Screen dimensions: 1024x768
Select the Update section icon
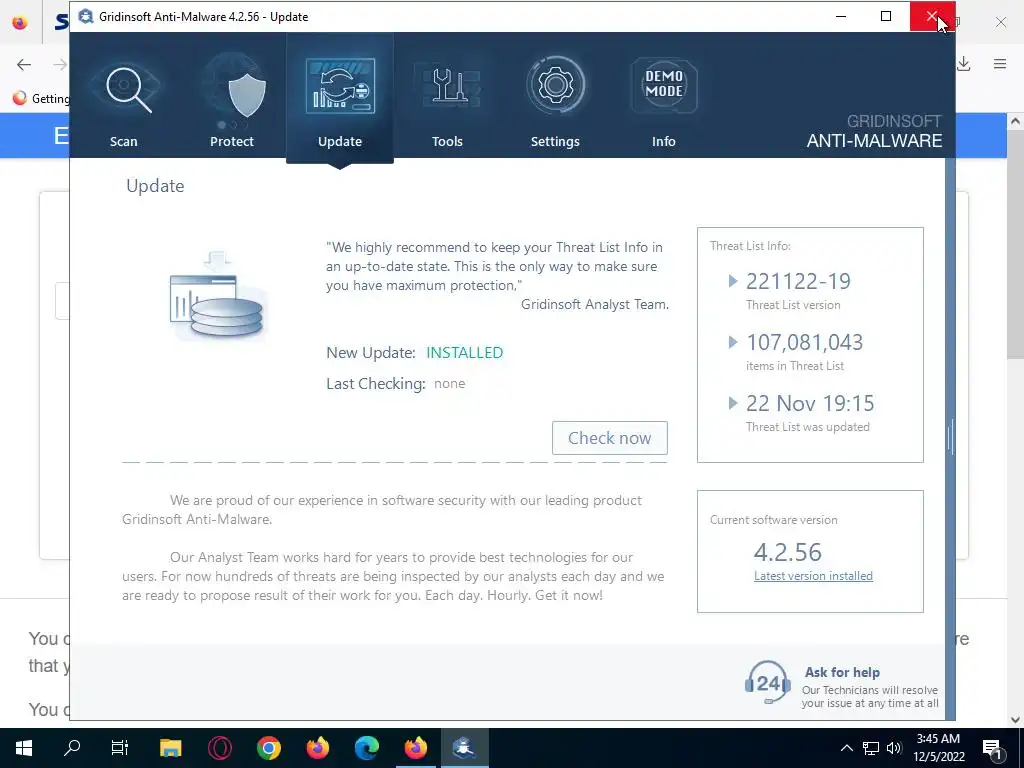[x=340, y=98]
